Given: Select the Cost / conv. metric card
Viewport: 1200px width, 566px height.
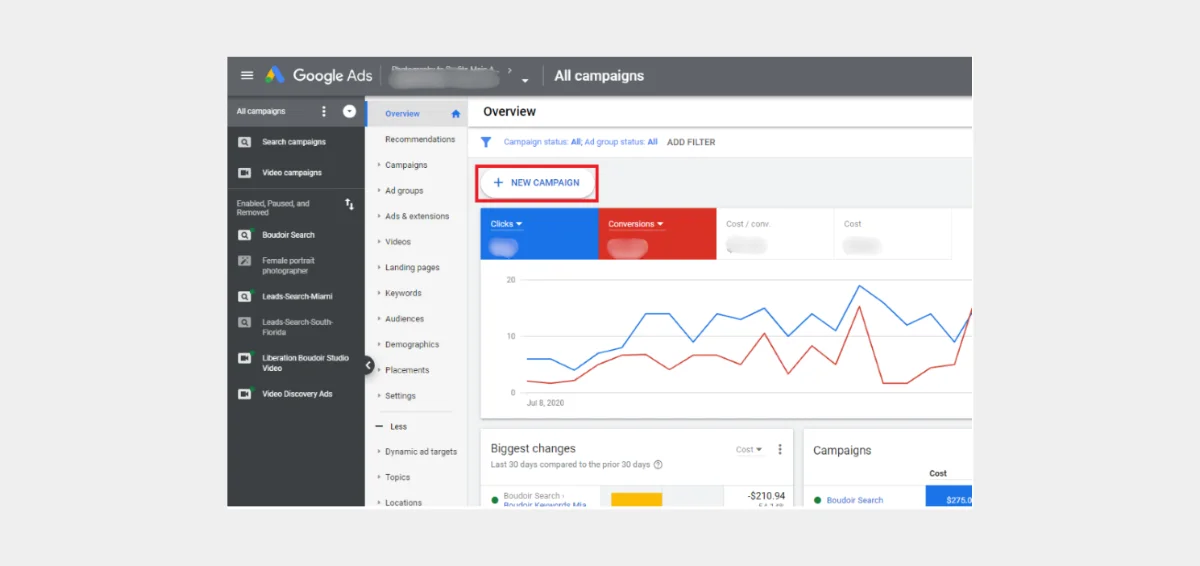Looking at the screenshot, I should [775, 234].
